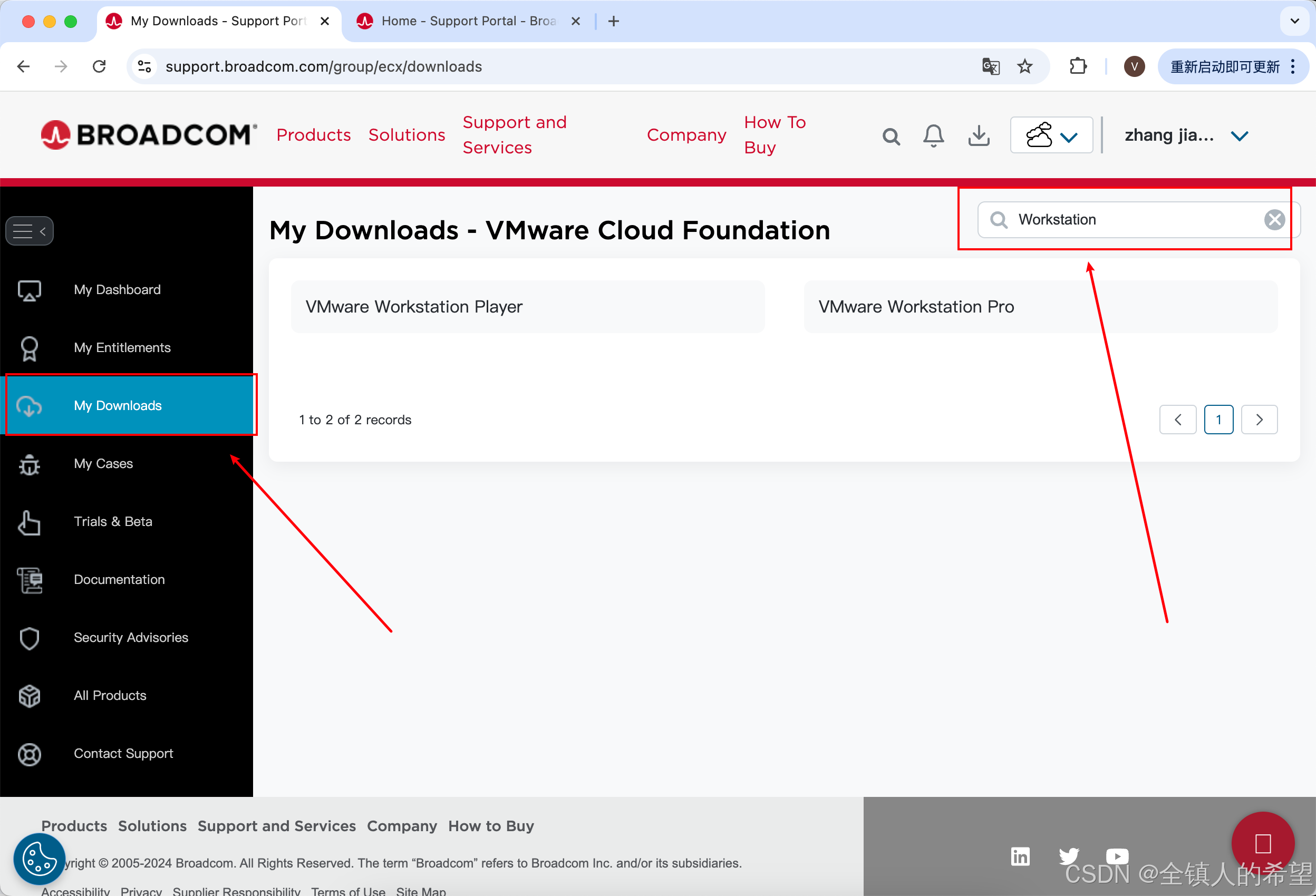
Task: Click the Documentation pages icon
Action: pos(30,580)
